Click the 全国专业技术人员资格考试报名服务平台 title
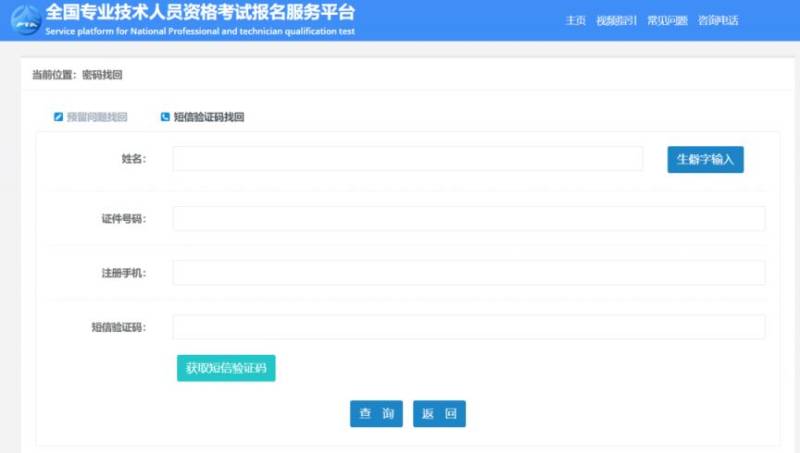Viewport: 800px width, 453px height. pyautogui.click(x=200, y=13)
